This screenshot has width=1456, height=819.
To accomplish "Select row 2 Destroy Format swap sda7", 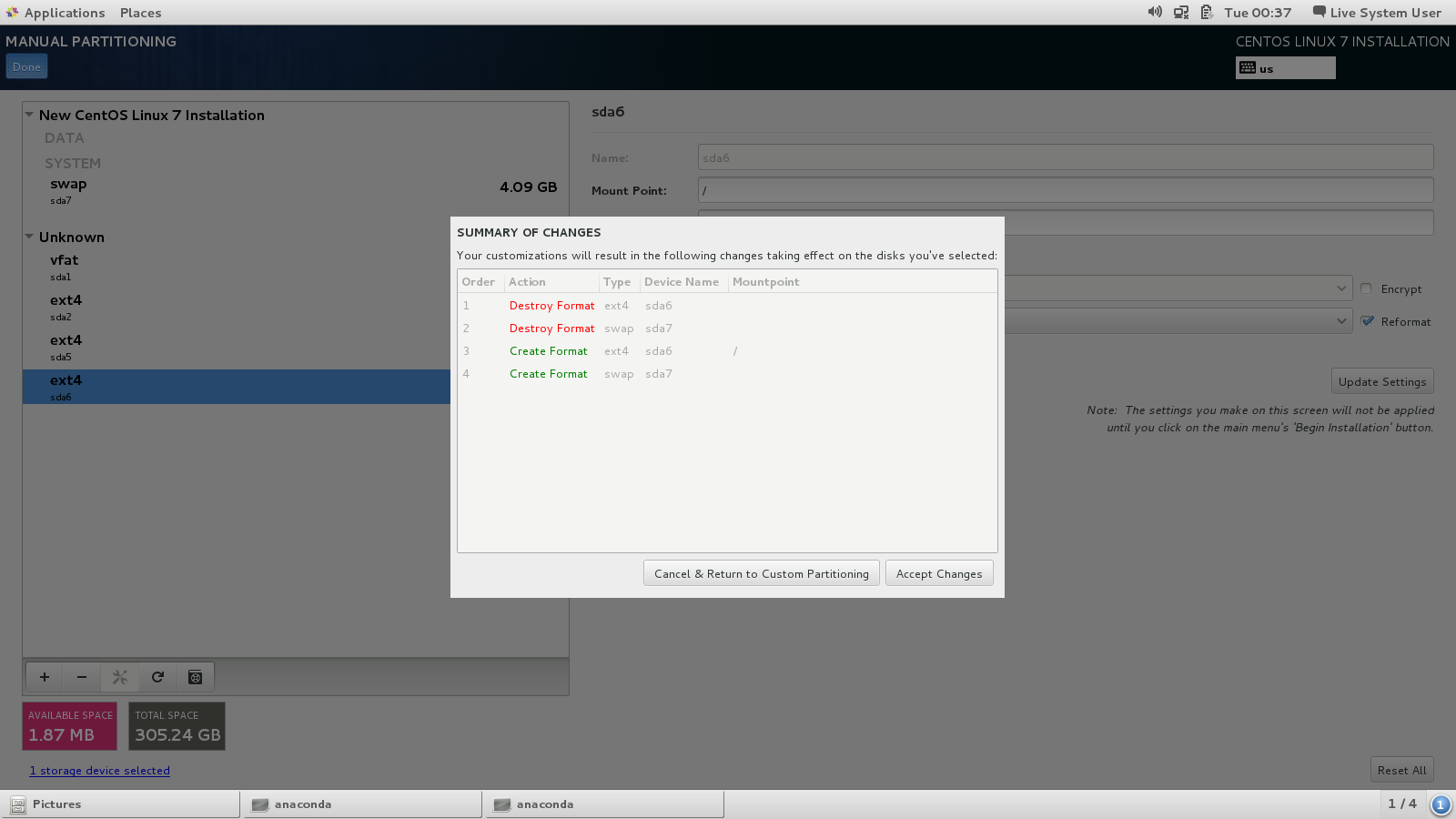I will click(727, 329).
